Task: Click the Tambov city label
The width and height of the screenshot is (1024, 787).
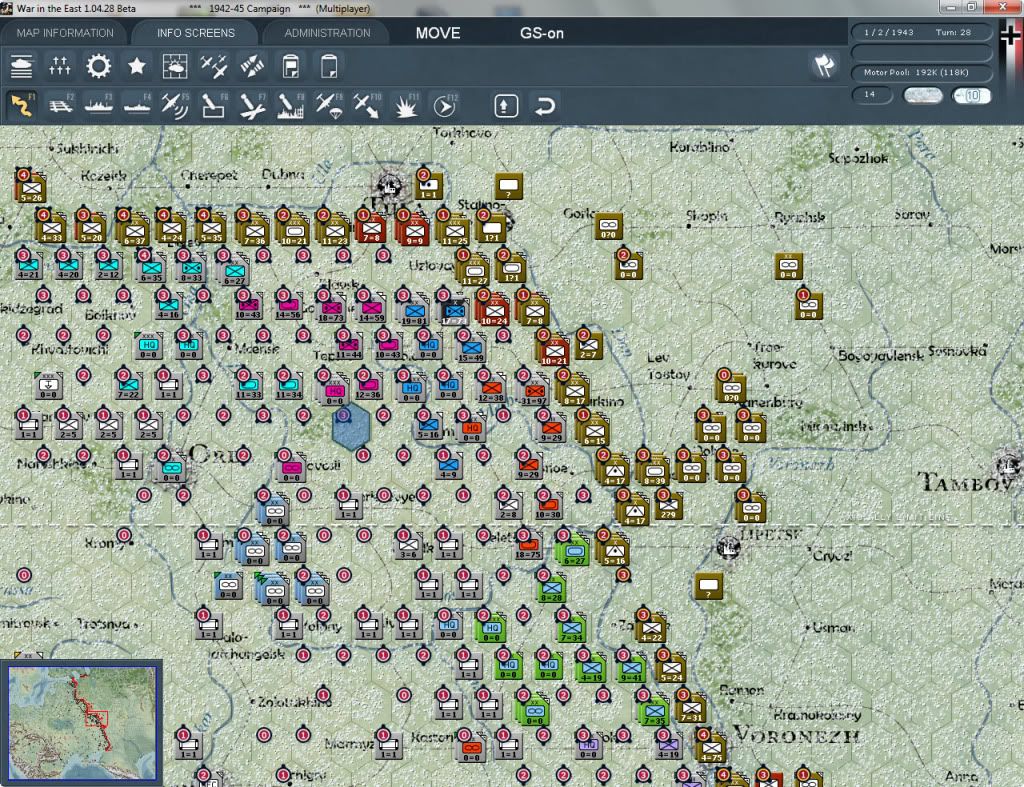Action: click(967, 483)
